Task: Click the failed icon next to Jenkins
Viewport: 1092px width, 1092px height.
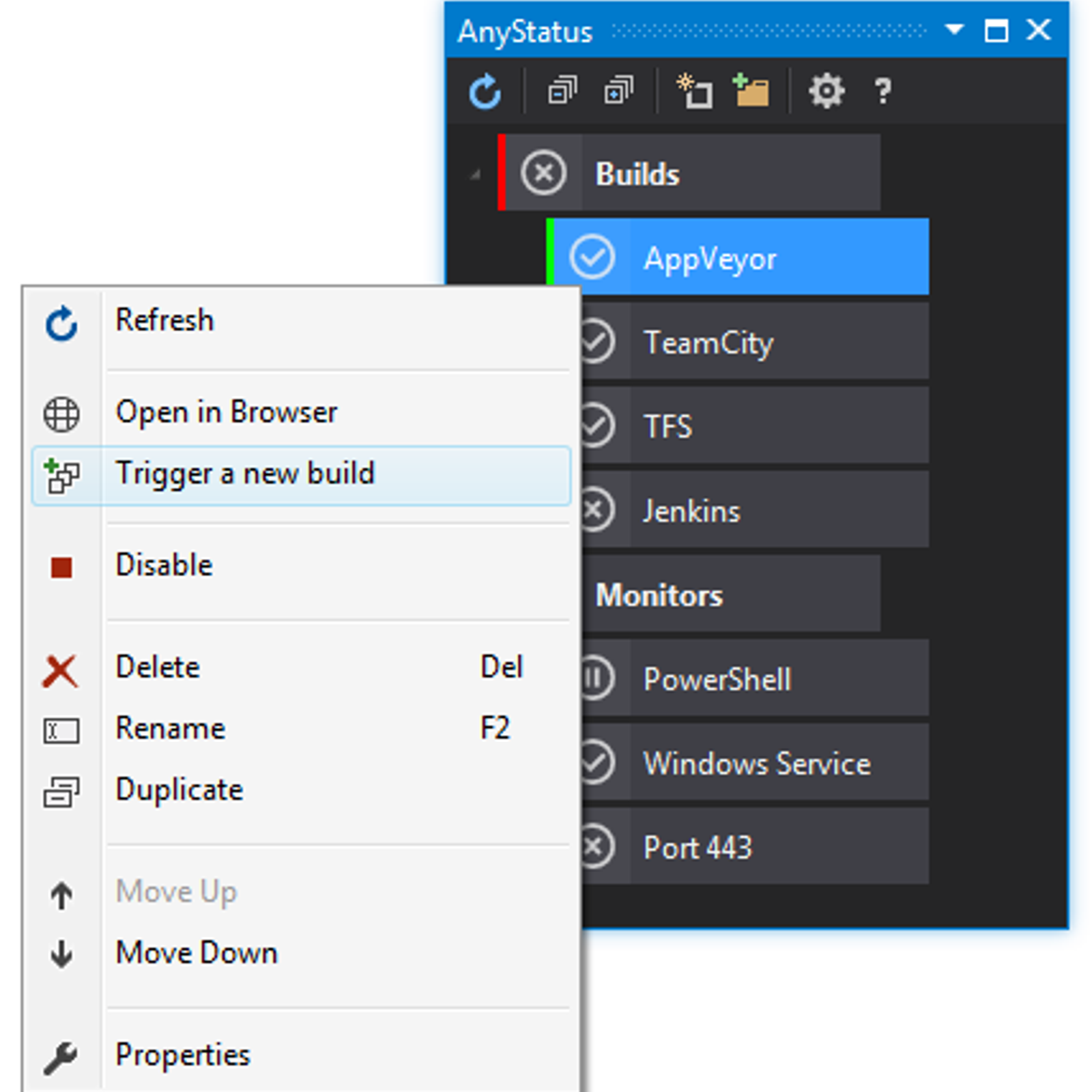Action: tap(598, 510)
